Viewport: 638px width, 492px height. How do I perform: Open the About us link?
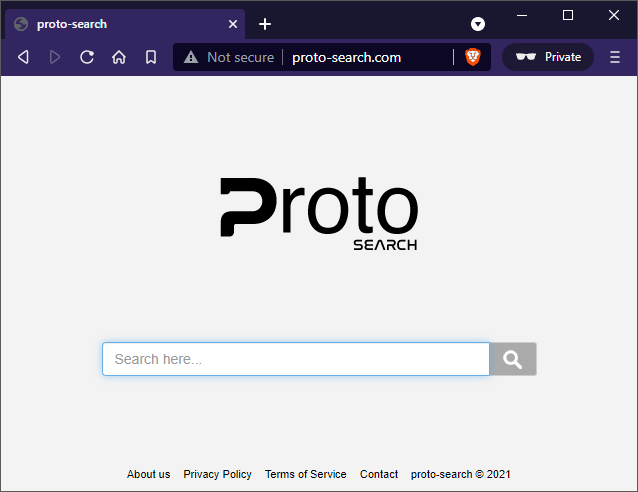click(x=148, y=474)
